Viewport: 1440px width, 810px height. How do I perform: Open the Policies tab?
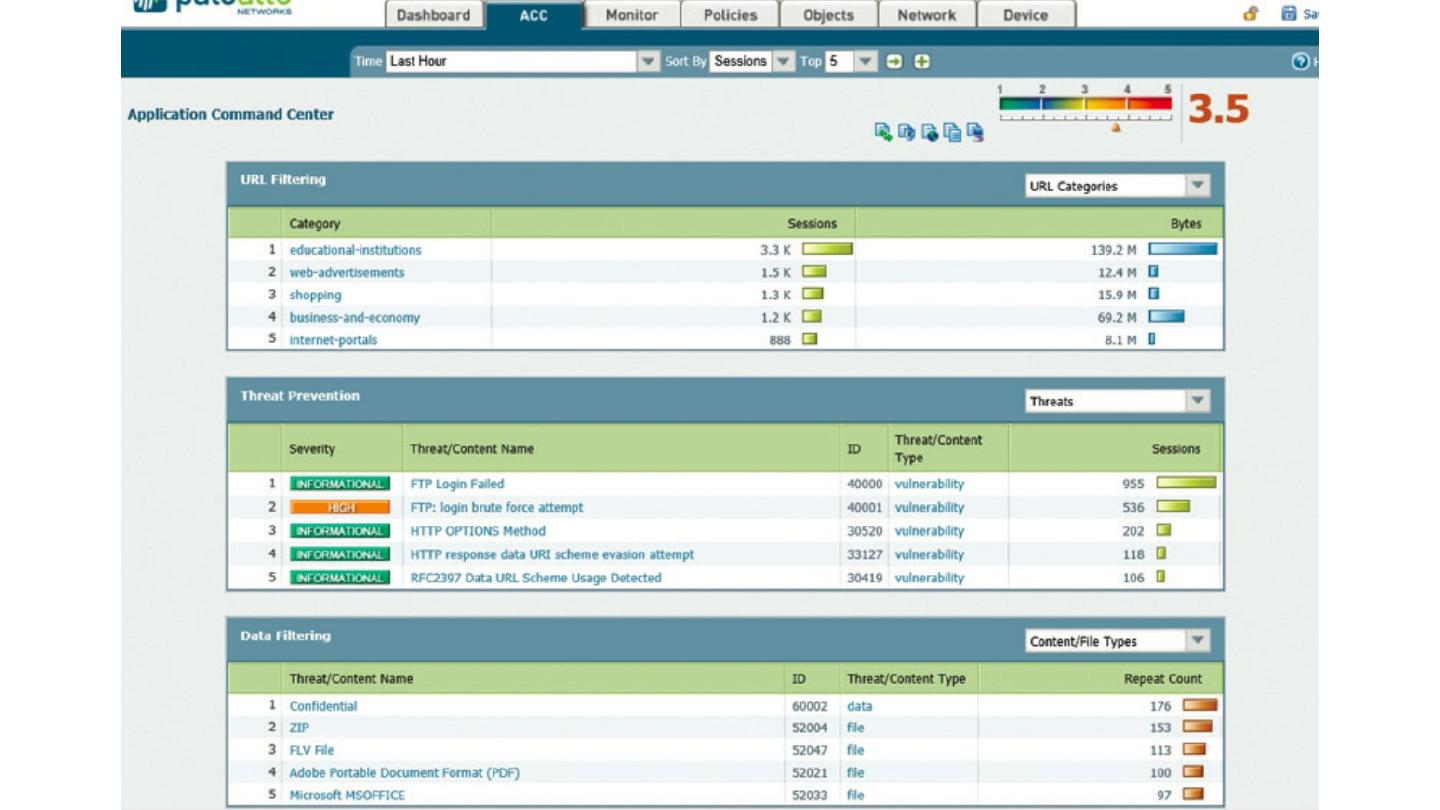pos(730,15)
